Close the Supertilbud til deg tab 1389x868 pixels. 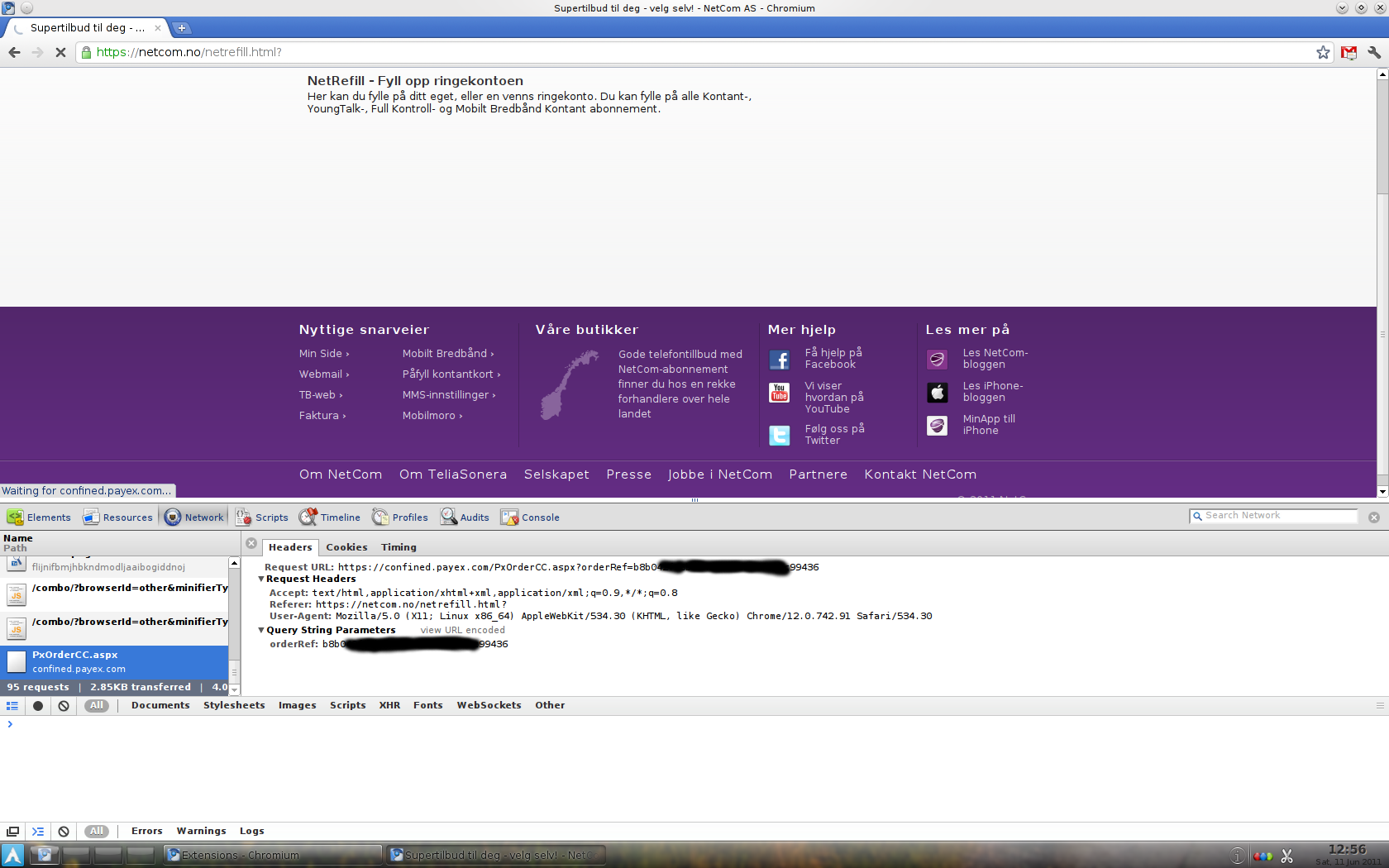[x=158, y=28]
